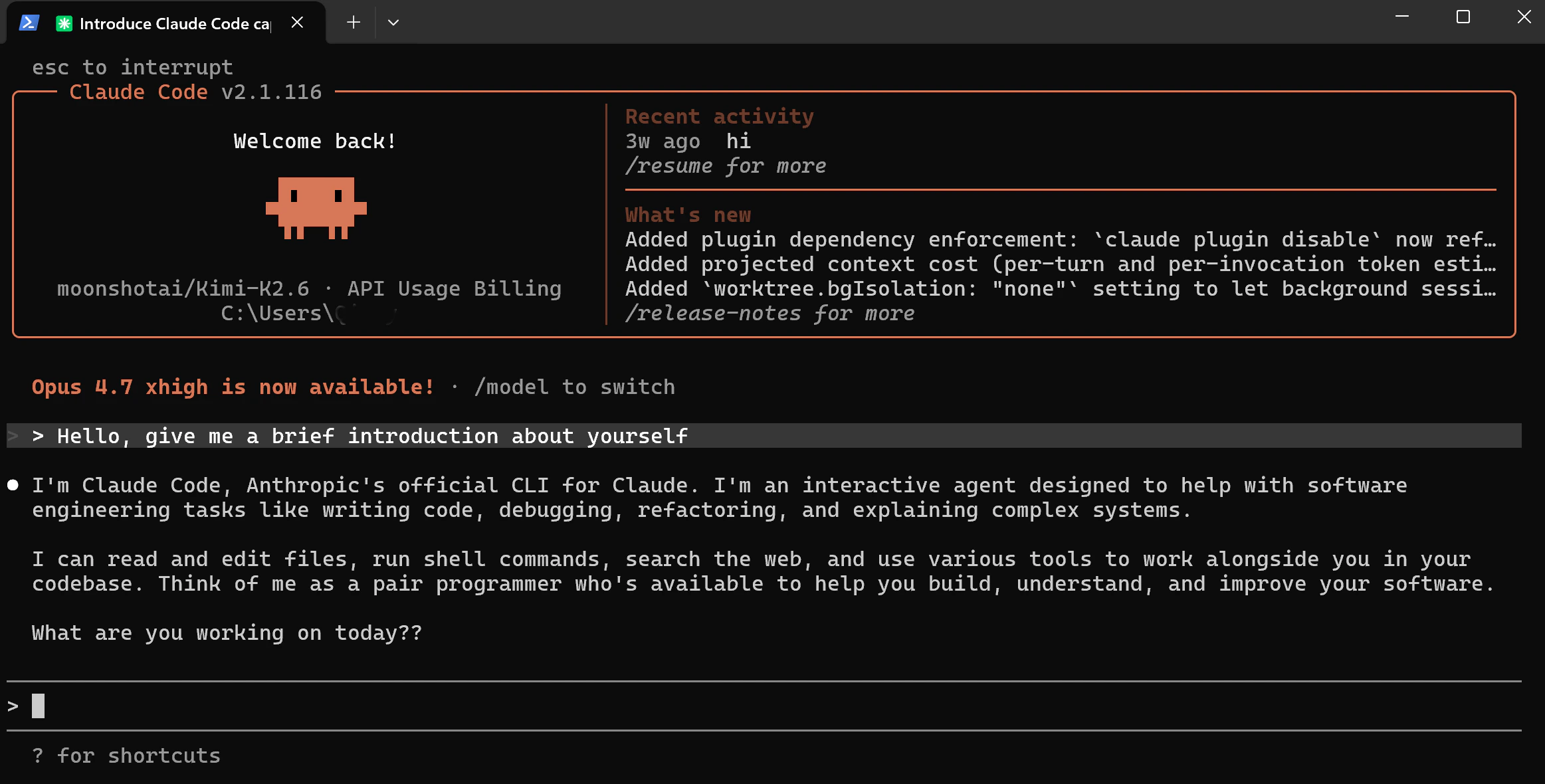
Task: Click the "Opus 4.7 xhigh is now available!" notice
Action: pyautogui.click(x=233, y=387)
